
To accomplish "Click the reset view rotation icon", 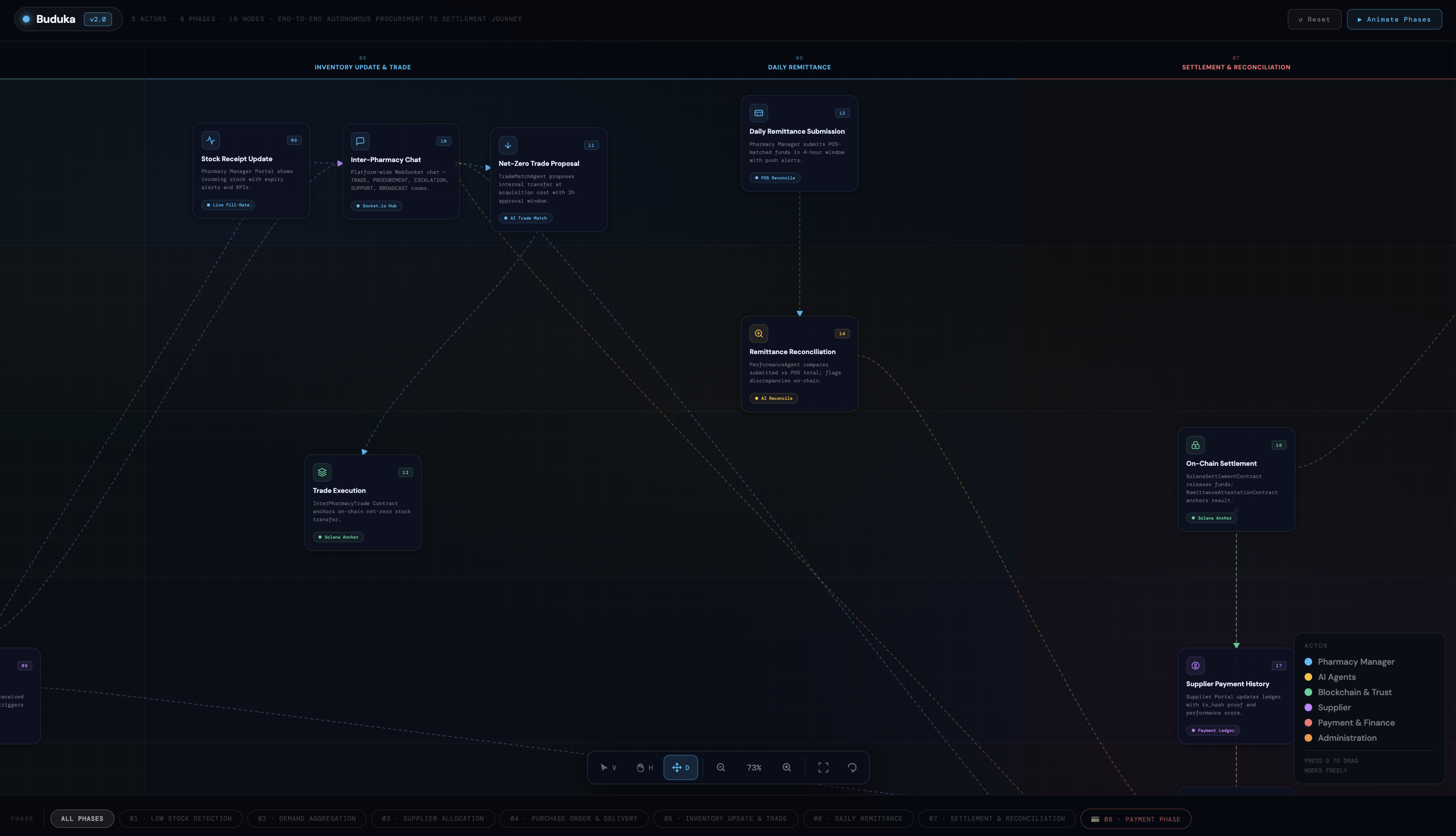I will 852,767.
